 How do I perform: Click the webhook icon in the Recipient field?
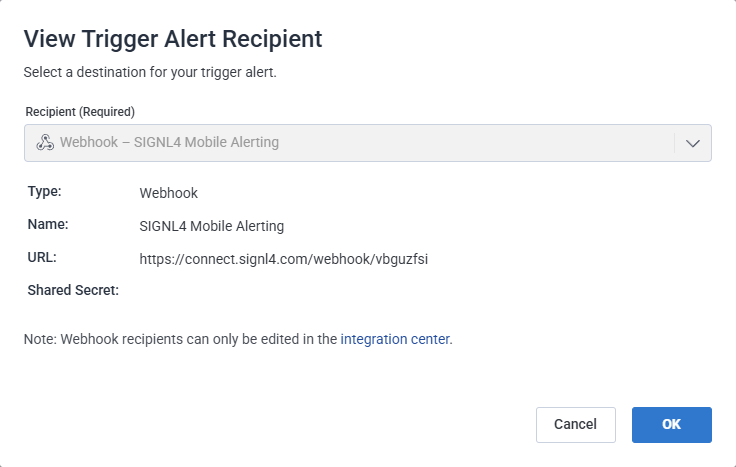click(44, 143)
